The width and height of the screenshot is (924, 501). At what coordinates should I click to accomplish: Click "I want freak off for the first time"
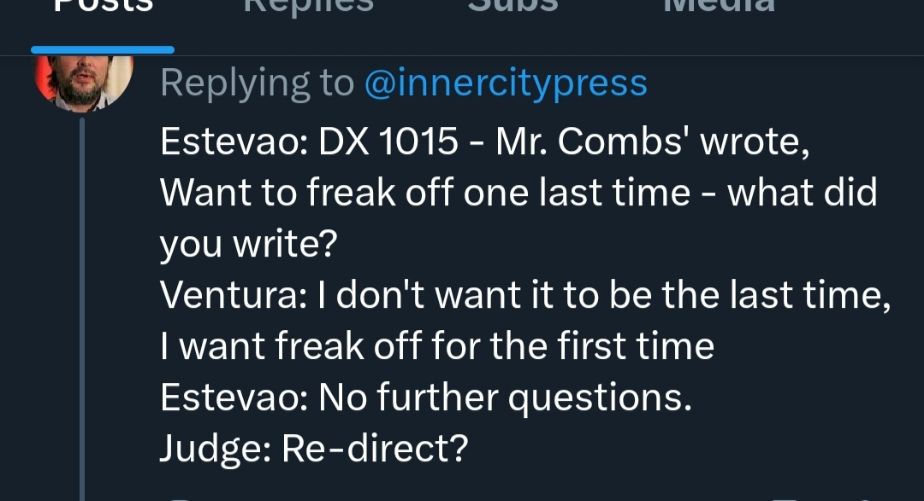coord(437,347)
